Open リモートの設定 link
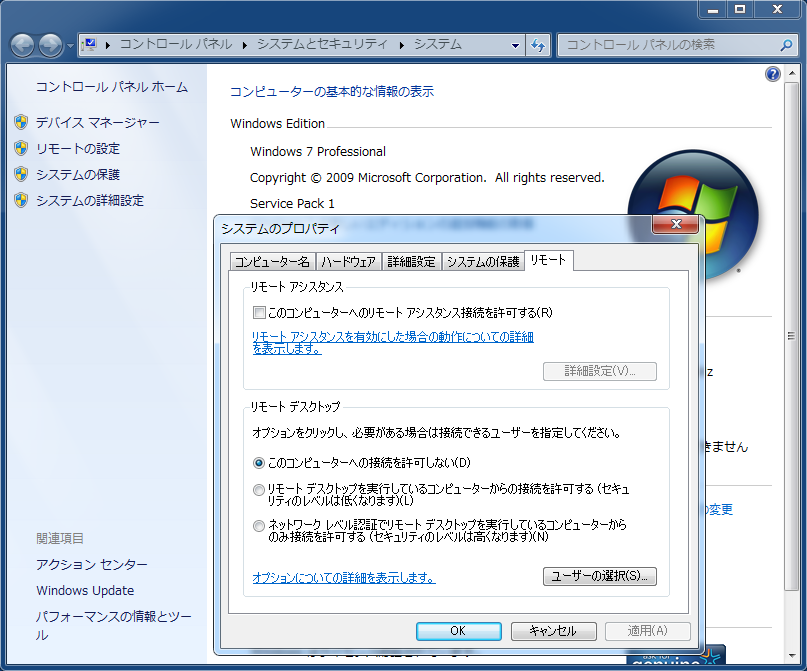 78,149
